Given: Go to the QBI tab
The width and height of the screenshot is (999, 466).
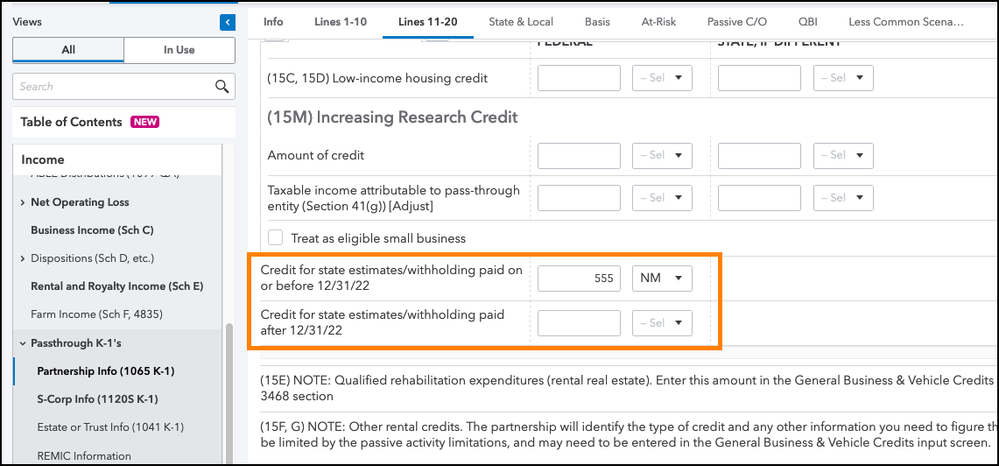Looking at the screenshot, I should pos(807,21).
